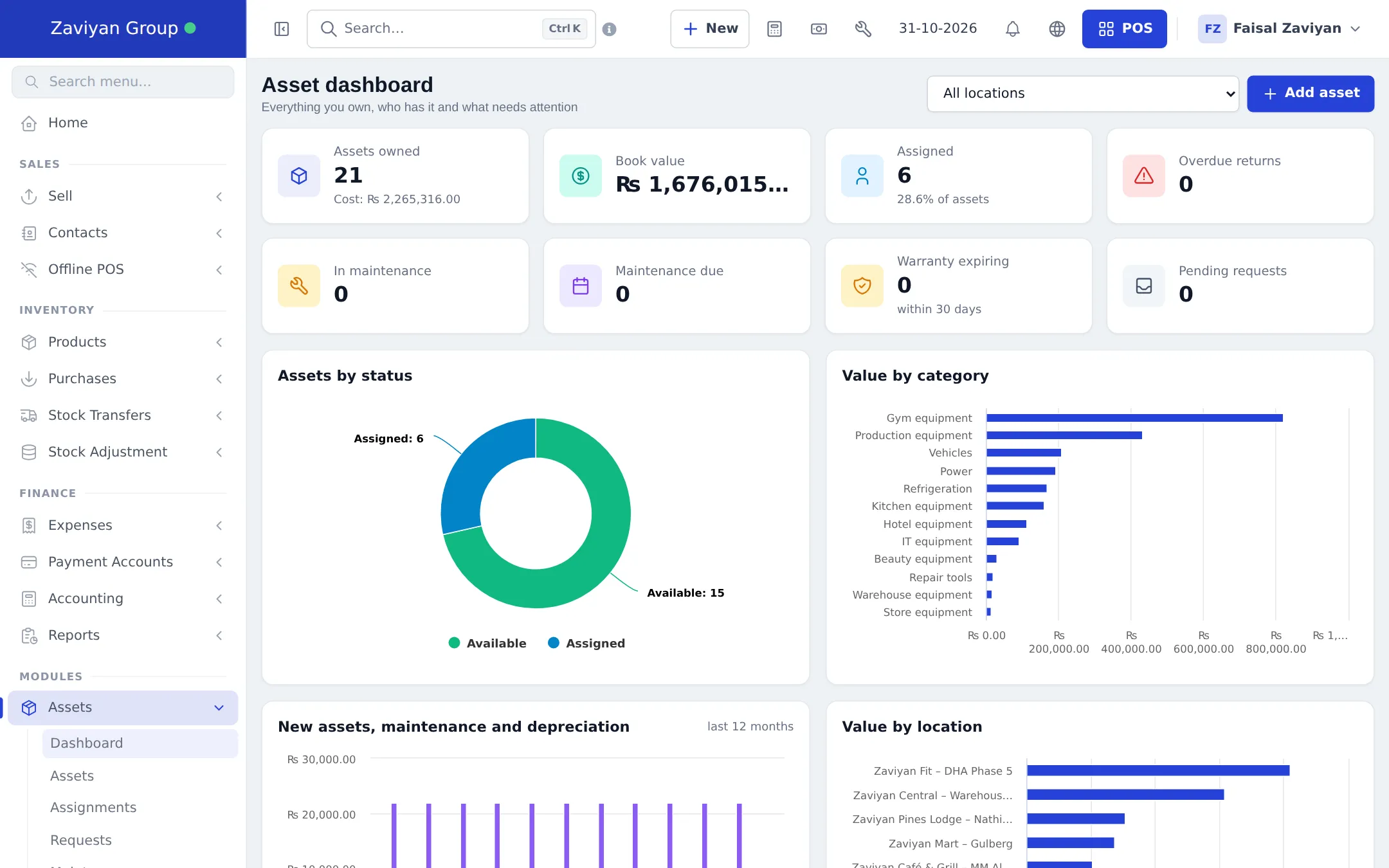Click the Gym equipment bar in Value by category
Image resolution: width=1389 pixels, height=868 pixels.
1134,418
